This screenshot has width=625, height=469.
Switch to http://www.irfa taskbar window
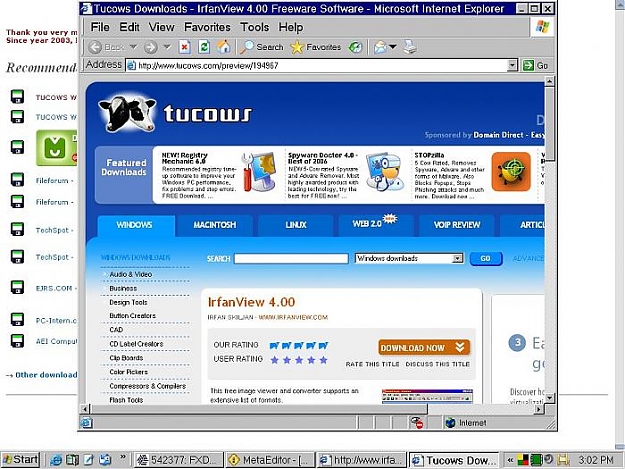tap(361, 460)
